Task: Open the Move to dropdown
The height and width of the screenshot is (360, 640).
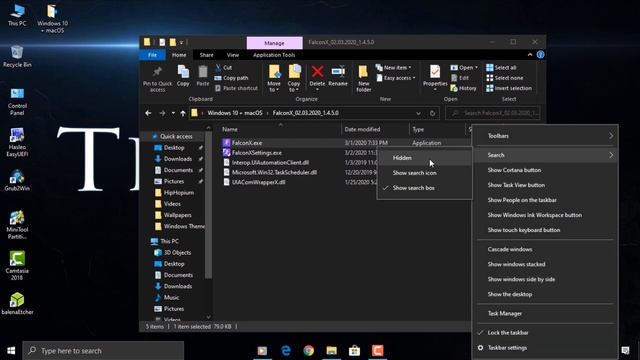Action: coord(274,87)
